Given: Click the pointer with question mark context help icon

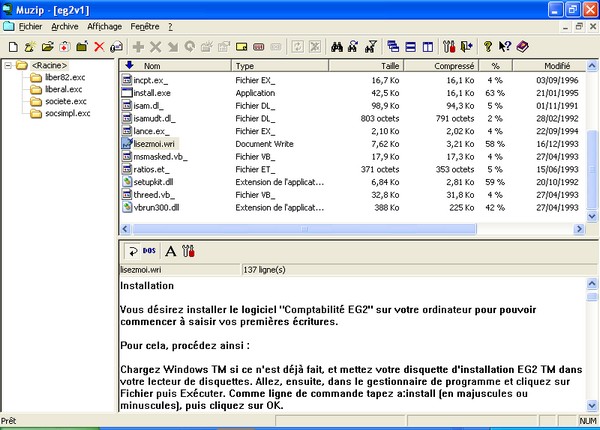Looking at the screenshot, I should pos(505,47).
